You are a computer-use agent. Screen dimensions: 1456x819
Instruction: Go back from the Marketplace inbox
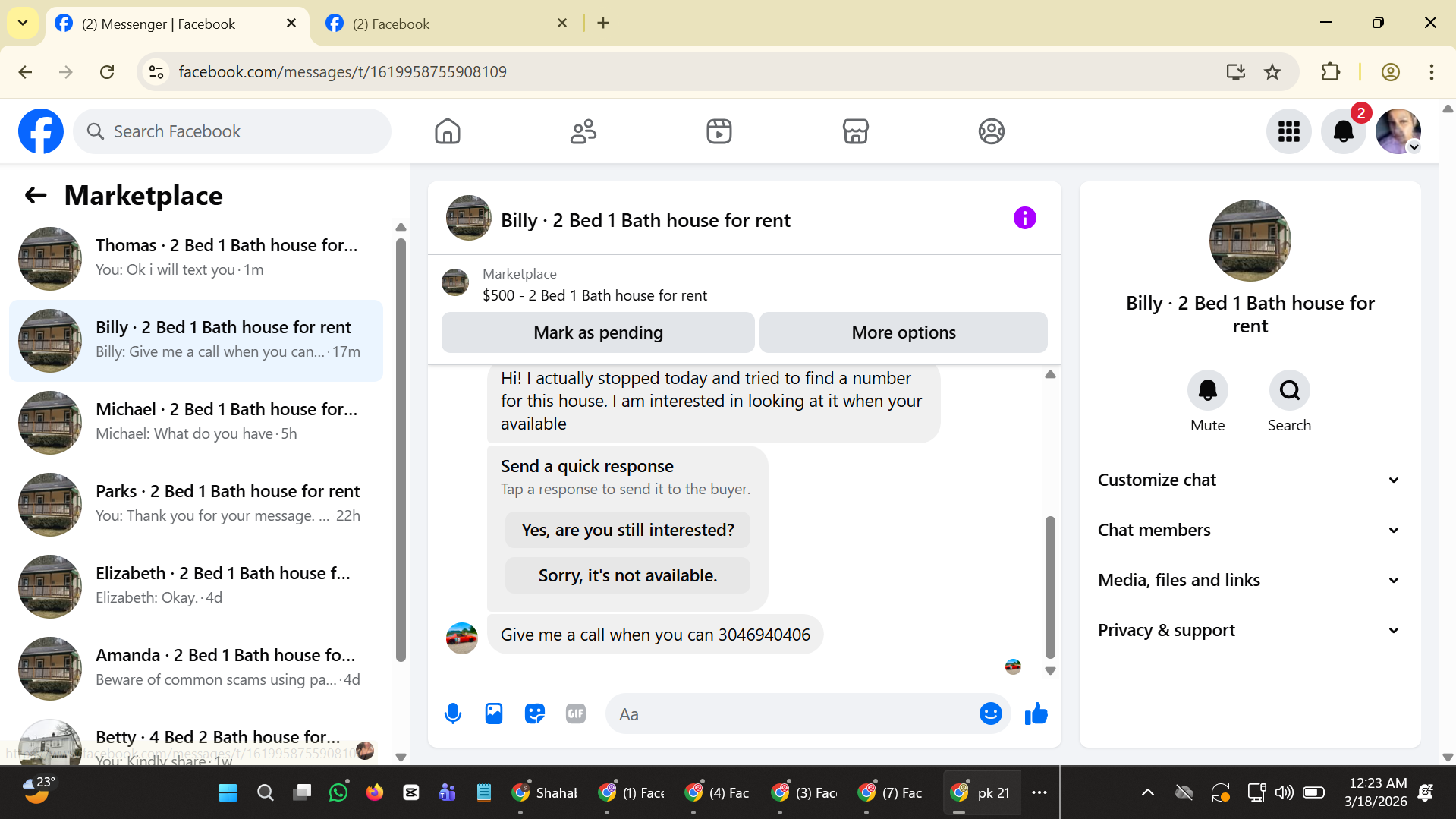pyautogui.click(x=36, y=195)
